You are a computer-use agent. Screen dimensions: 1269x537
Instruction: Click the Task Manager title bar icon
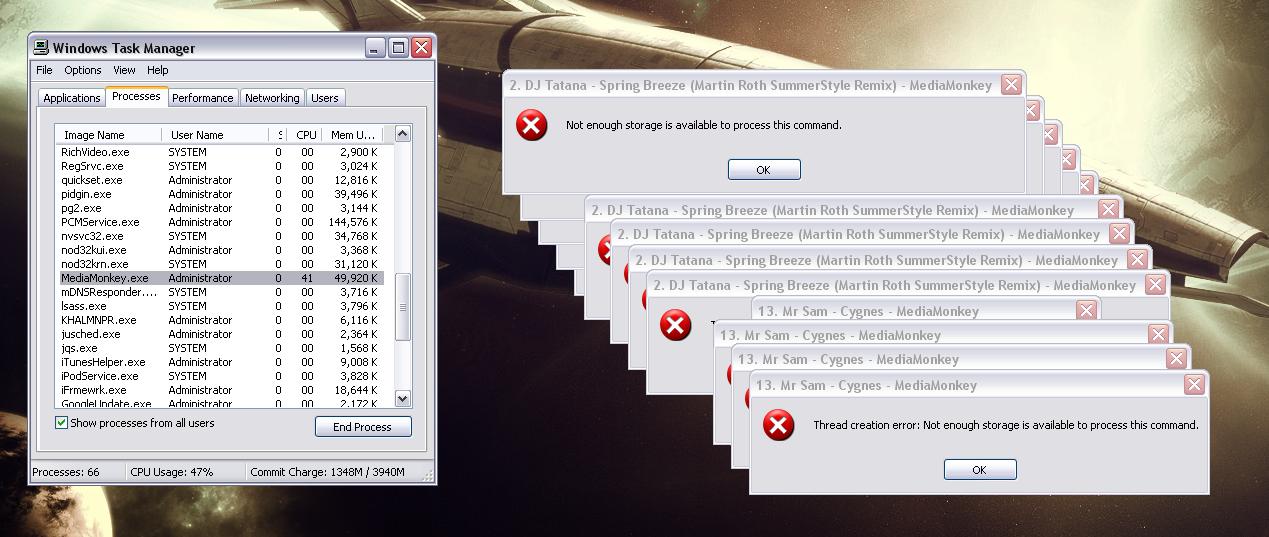click(40, 47)
